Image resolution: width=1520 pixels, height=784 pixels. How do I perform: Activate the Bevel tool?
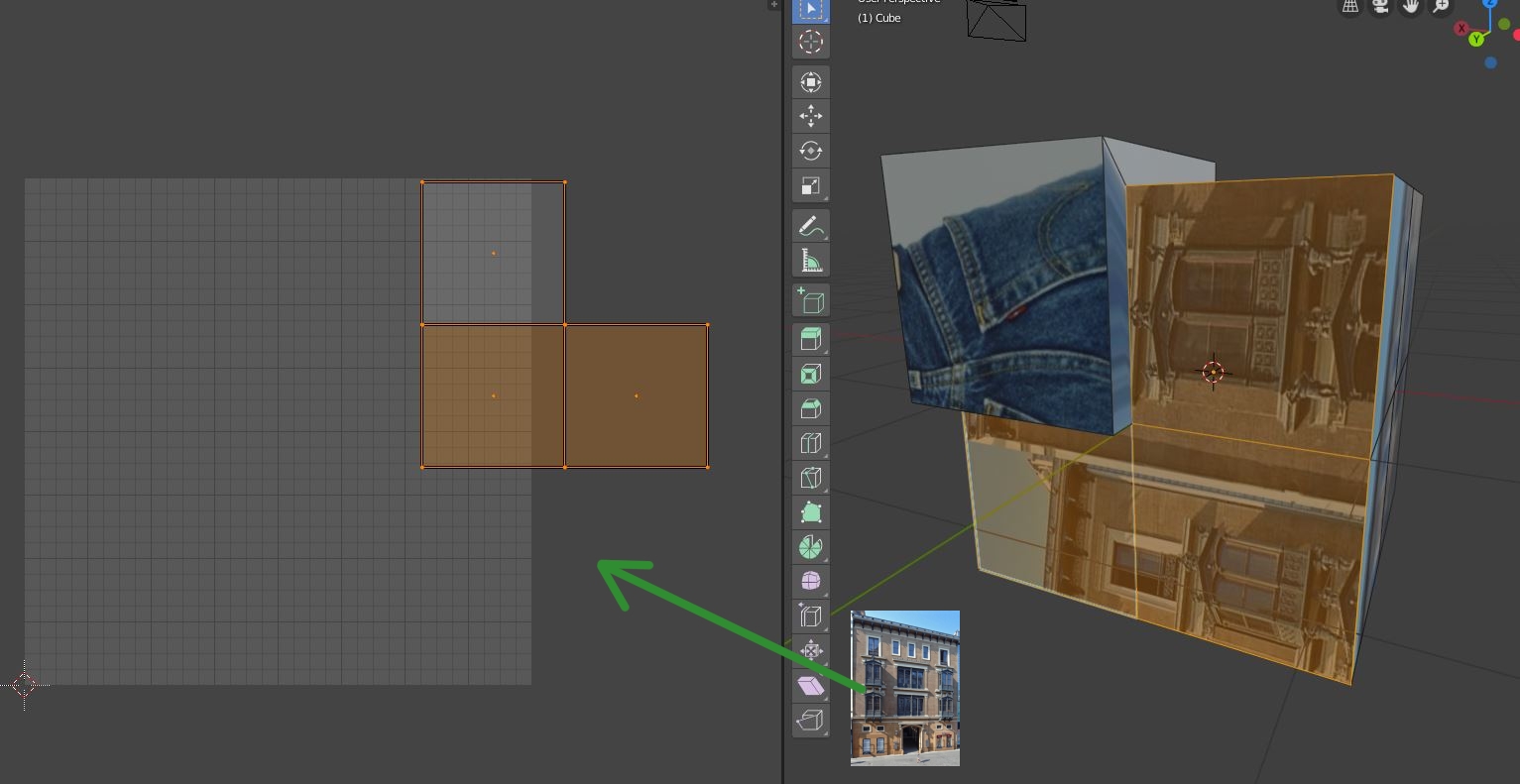click(x=811, y=408)
